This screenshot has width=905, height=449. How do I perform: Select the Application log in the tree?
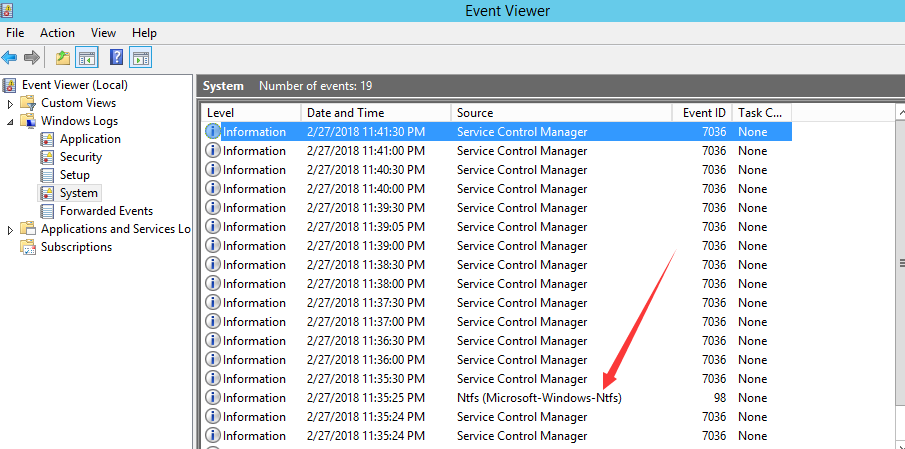click(x=90, y=139)
